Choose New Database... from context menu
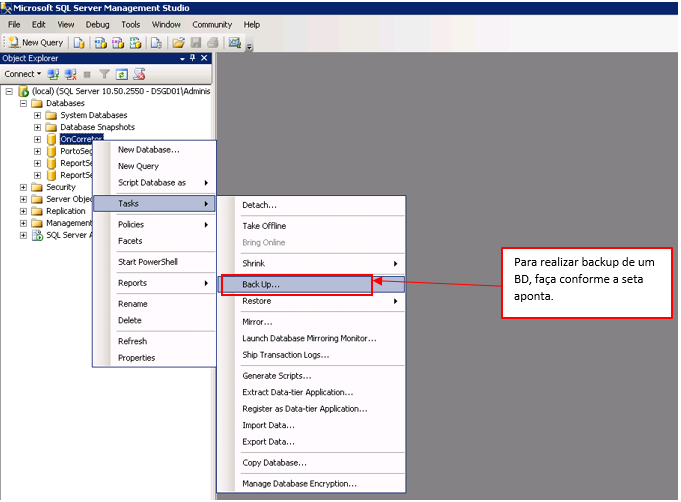681x502 pixels. [x=155, y=150]
